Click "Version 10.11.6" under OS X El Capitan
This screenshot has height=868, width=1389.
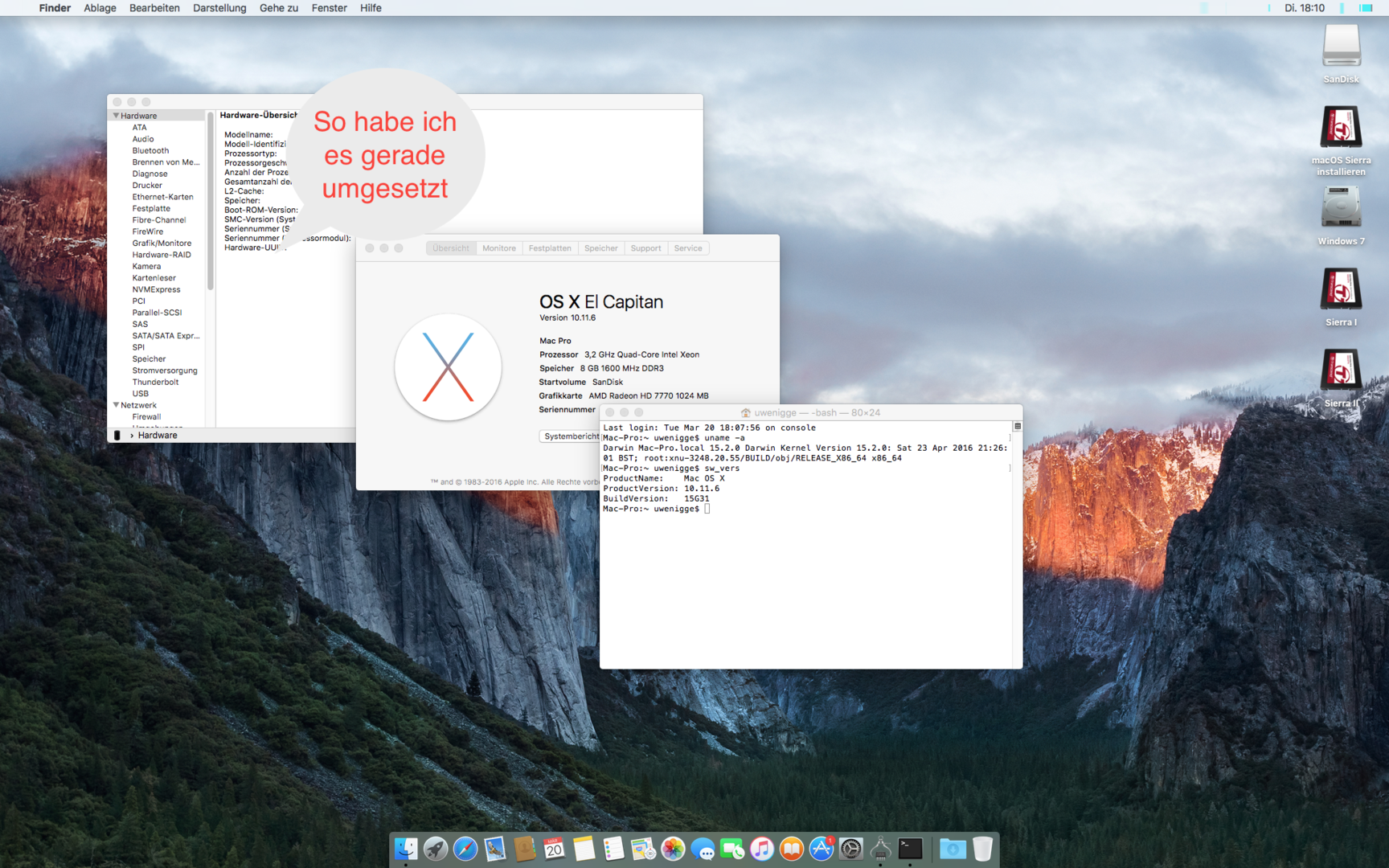(x=567, y=318)
